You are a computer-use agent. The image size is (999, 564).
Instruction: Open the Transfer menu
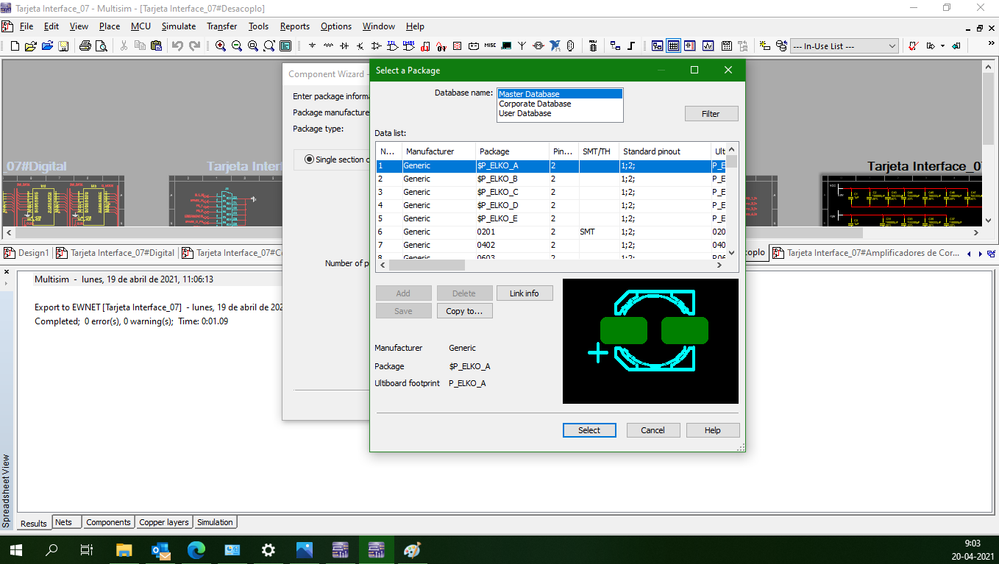pyautogui.click(x=222, y=26)
